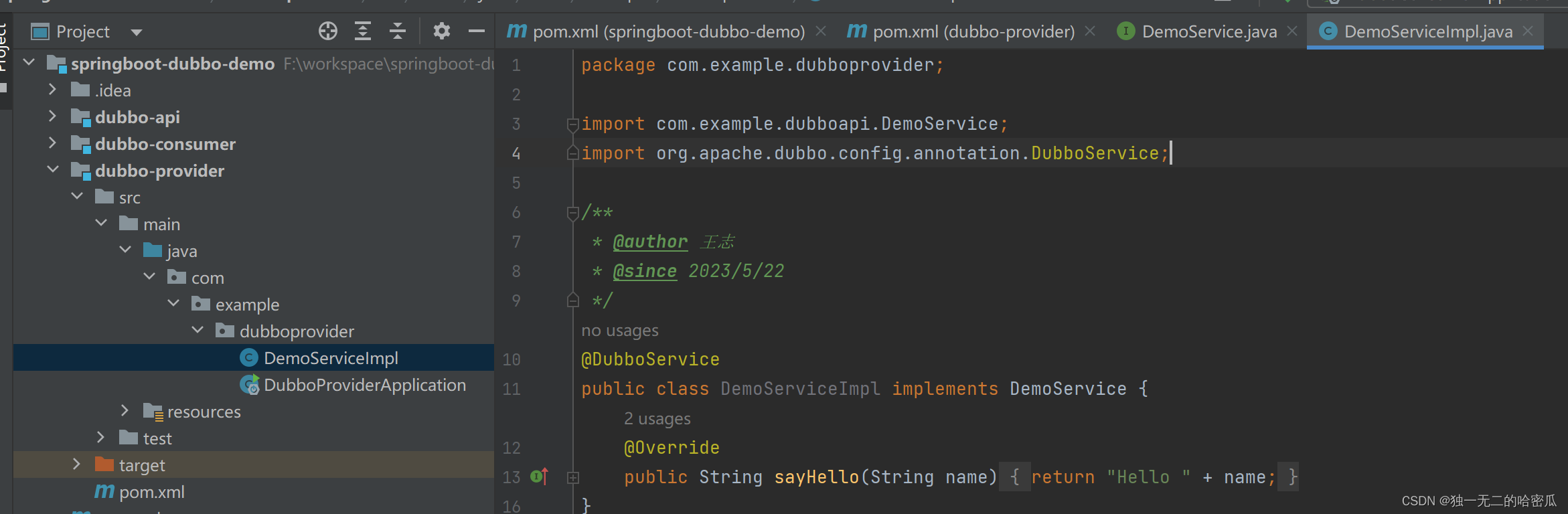Select DubboProviderApplication in project tree
This screenshot has width=1568, height=514.
tap(254, 384)
